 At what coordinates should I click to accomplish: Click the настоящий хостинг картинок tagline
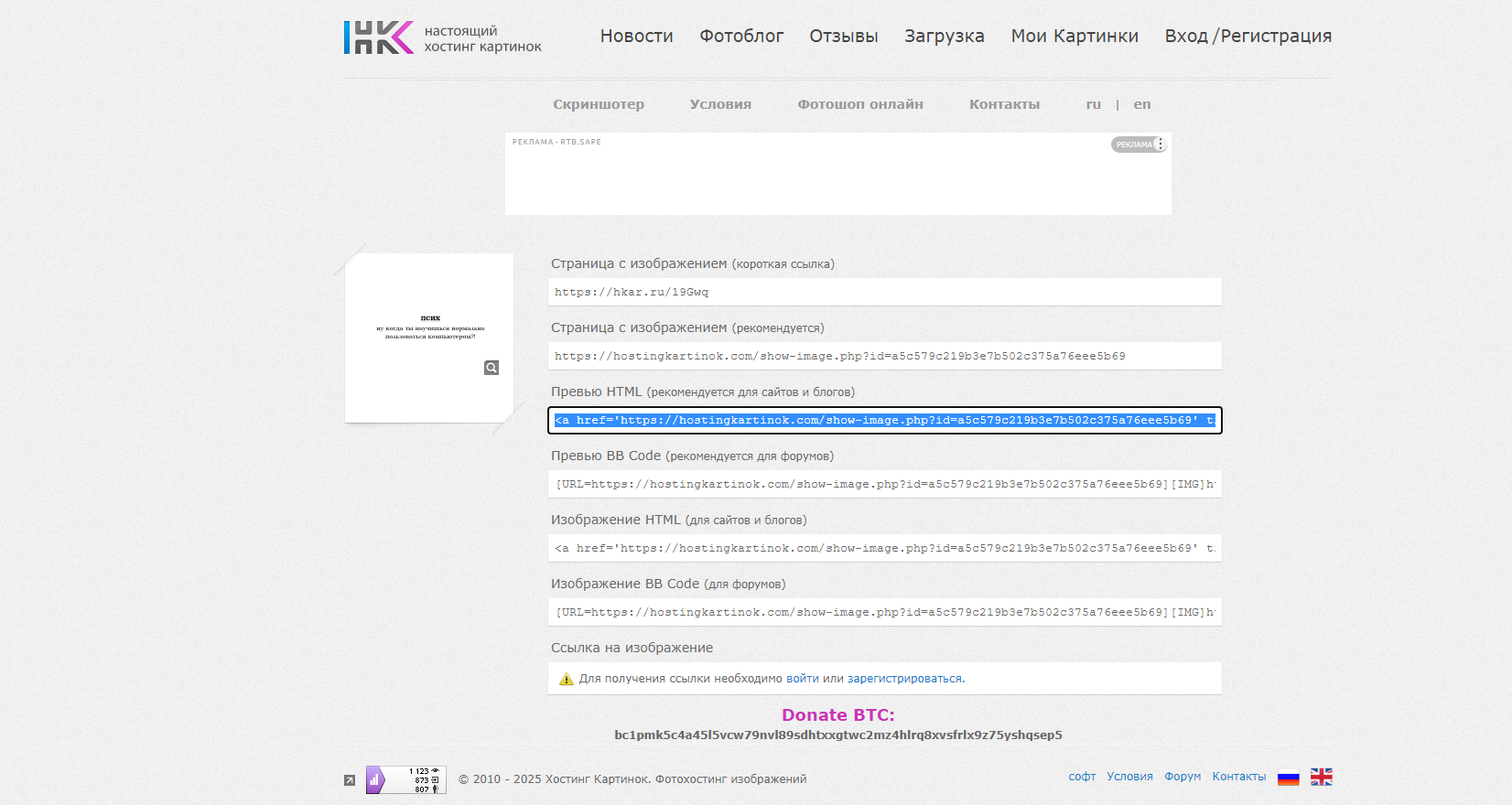483,38
